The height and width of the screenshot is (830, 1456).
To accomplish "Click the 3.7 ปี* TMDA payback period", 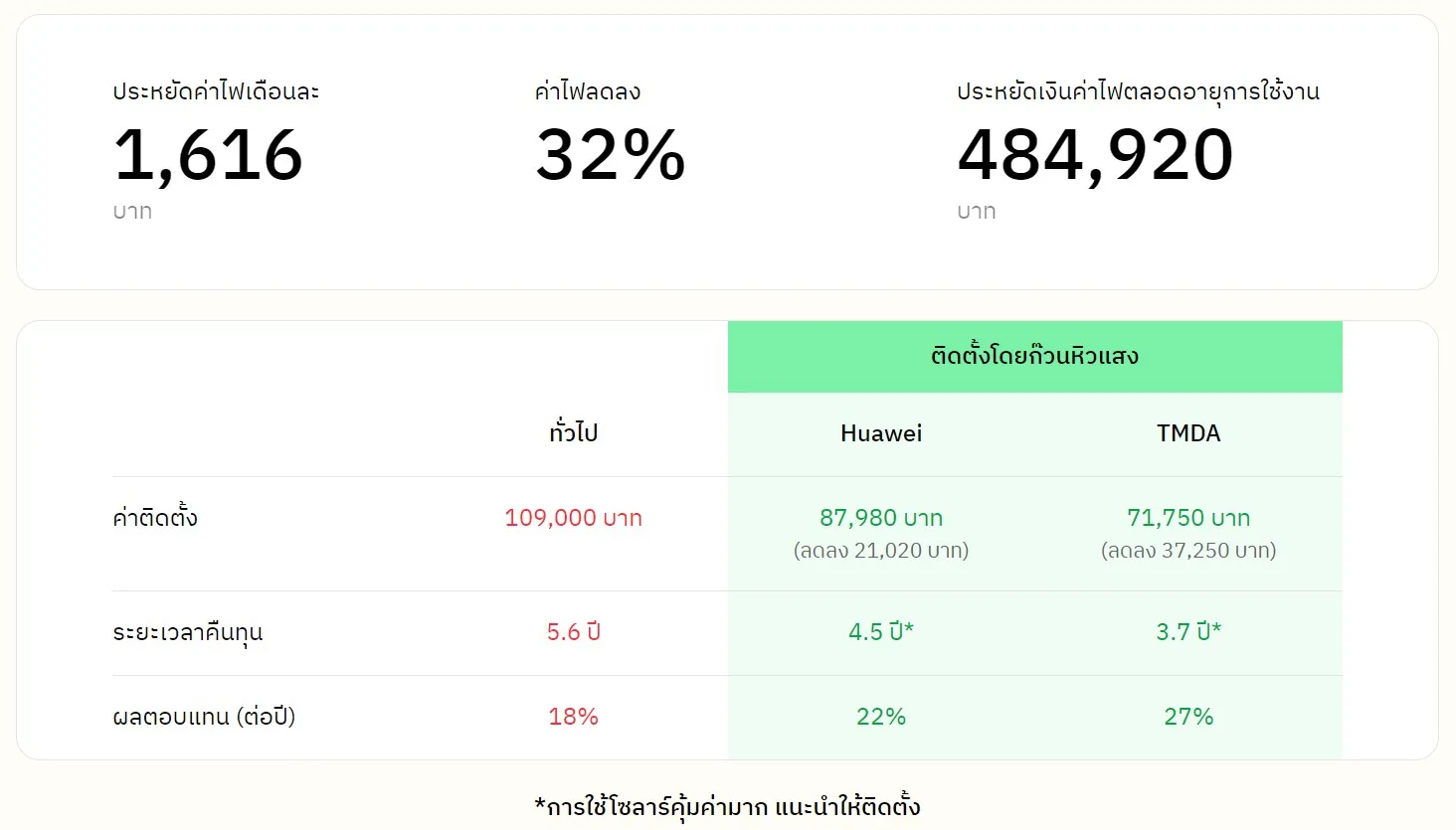I will pos(1188,632).
